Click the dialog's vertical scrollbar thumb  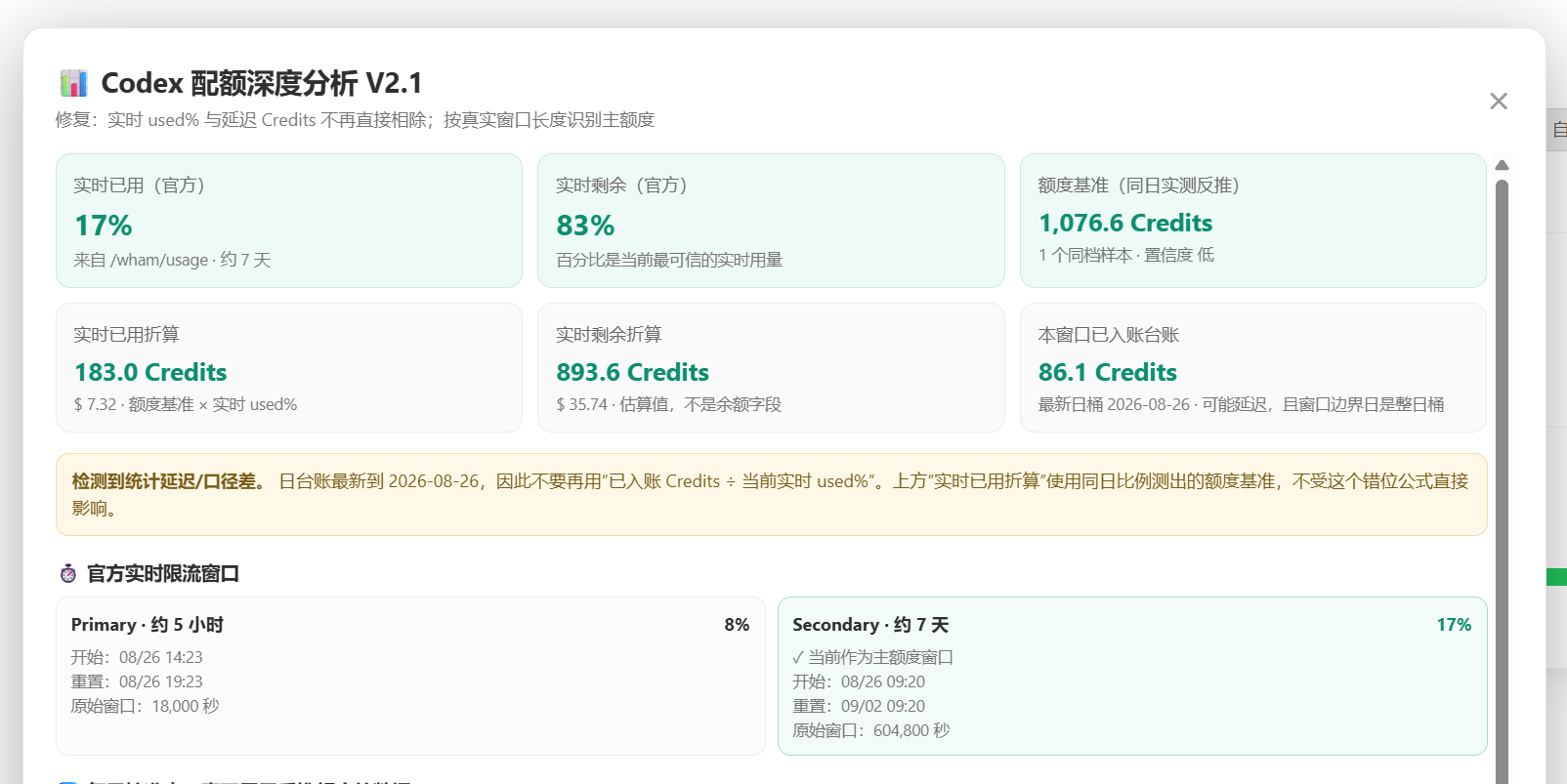pyautogui.click(x=1503, y=481)
